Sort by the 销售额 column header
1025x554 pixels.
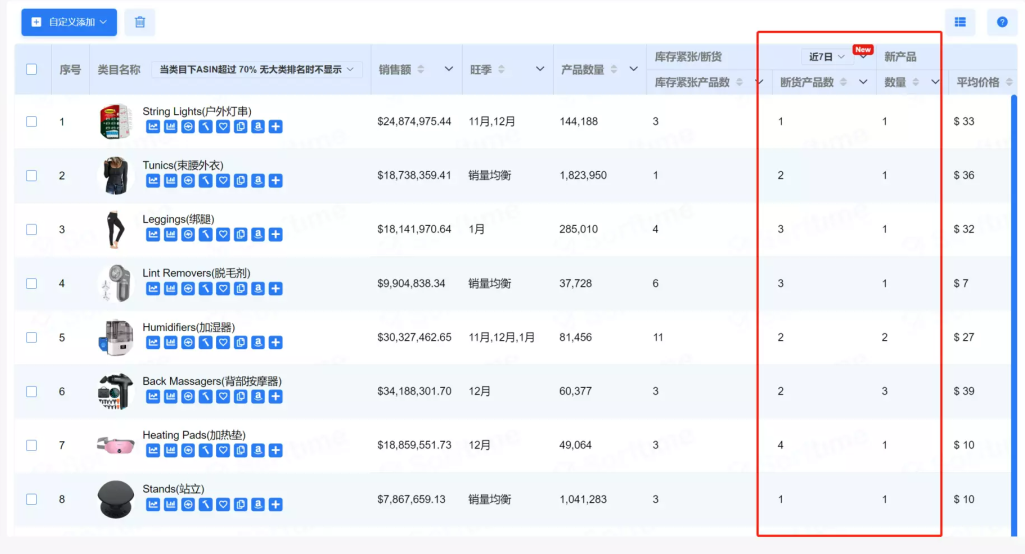[400, 70]
